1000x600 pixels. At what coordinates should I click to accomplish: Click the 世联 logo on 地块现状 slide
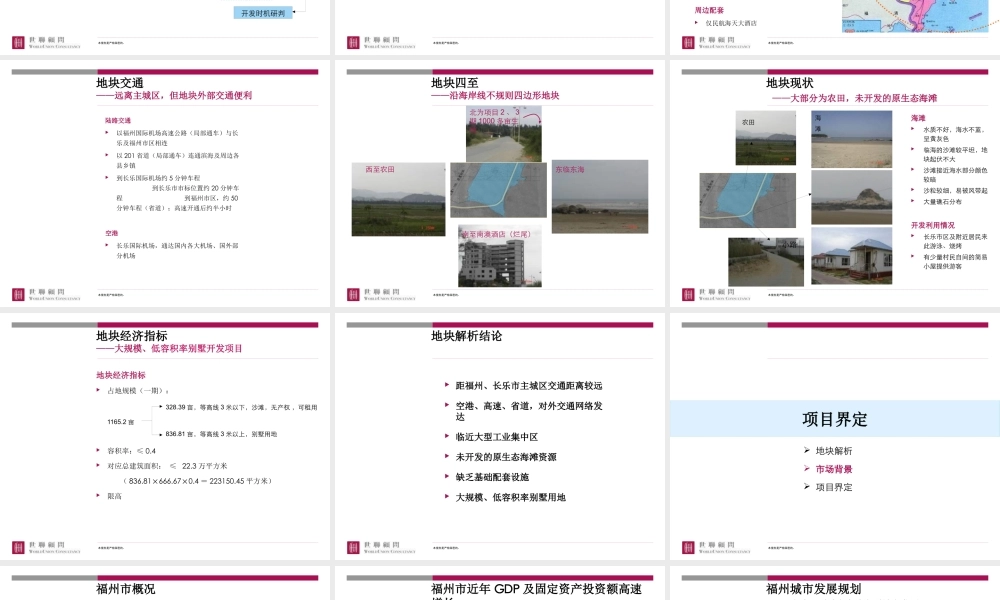point(716,295)
